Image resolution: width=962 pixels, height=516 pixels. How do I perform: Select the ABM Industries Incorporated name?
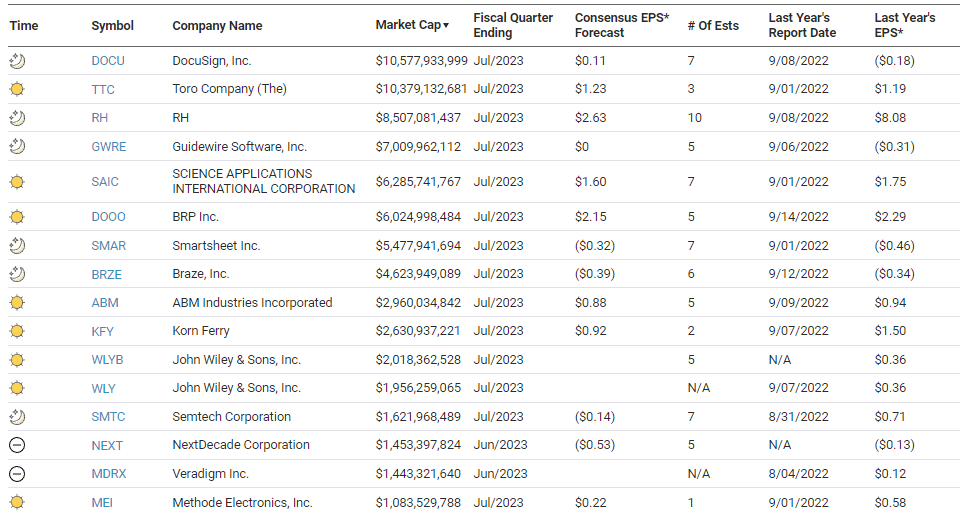[x=252, y=302]
